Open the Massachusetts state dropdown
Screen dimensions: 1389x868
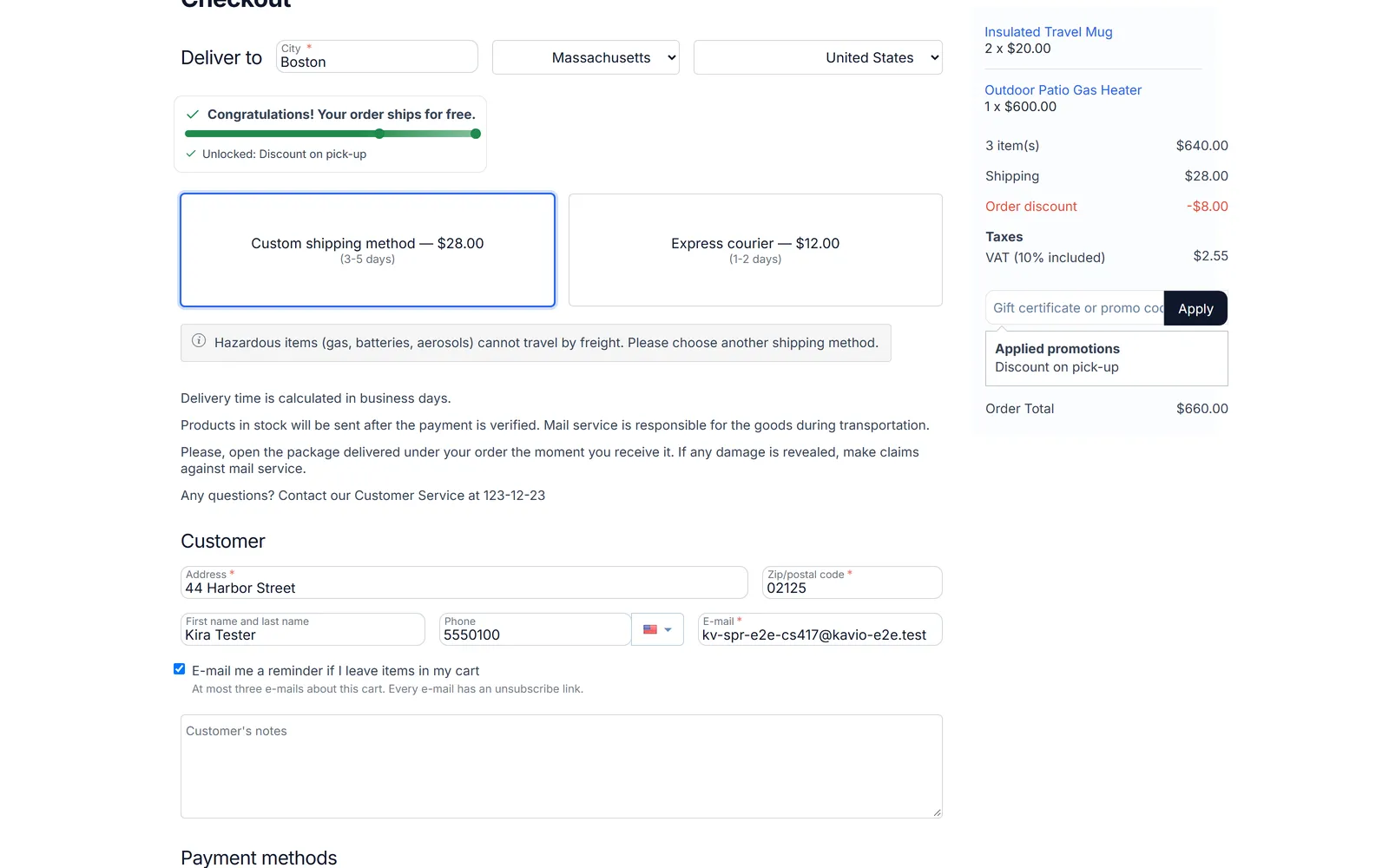click(x=586, y=57)
